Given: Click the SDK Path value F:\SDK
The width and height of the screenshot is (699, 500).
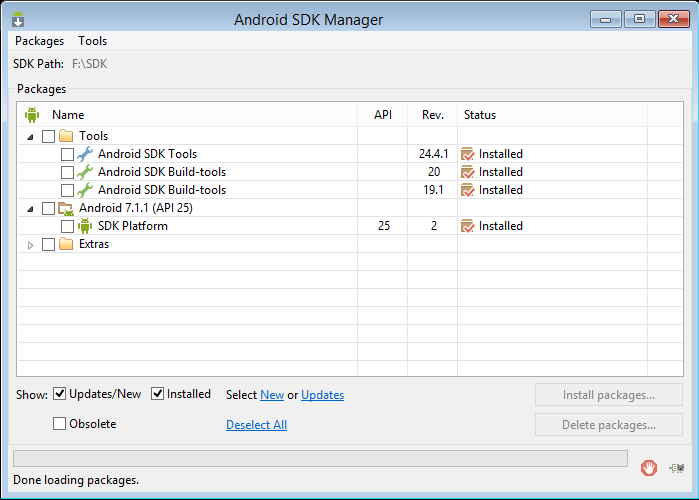Looking at the screenshot, I should point(90,64).
